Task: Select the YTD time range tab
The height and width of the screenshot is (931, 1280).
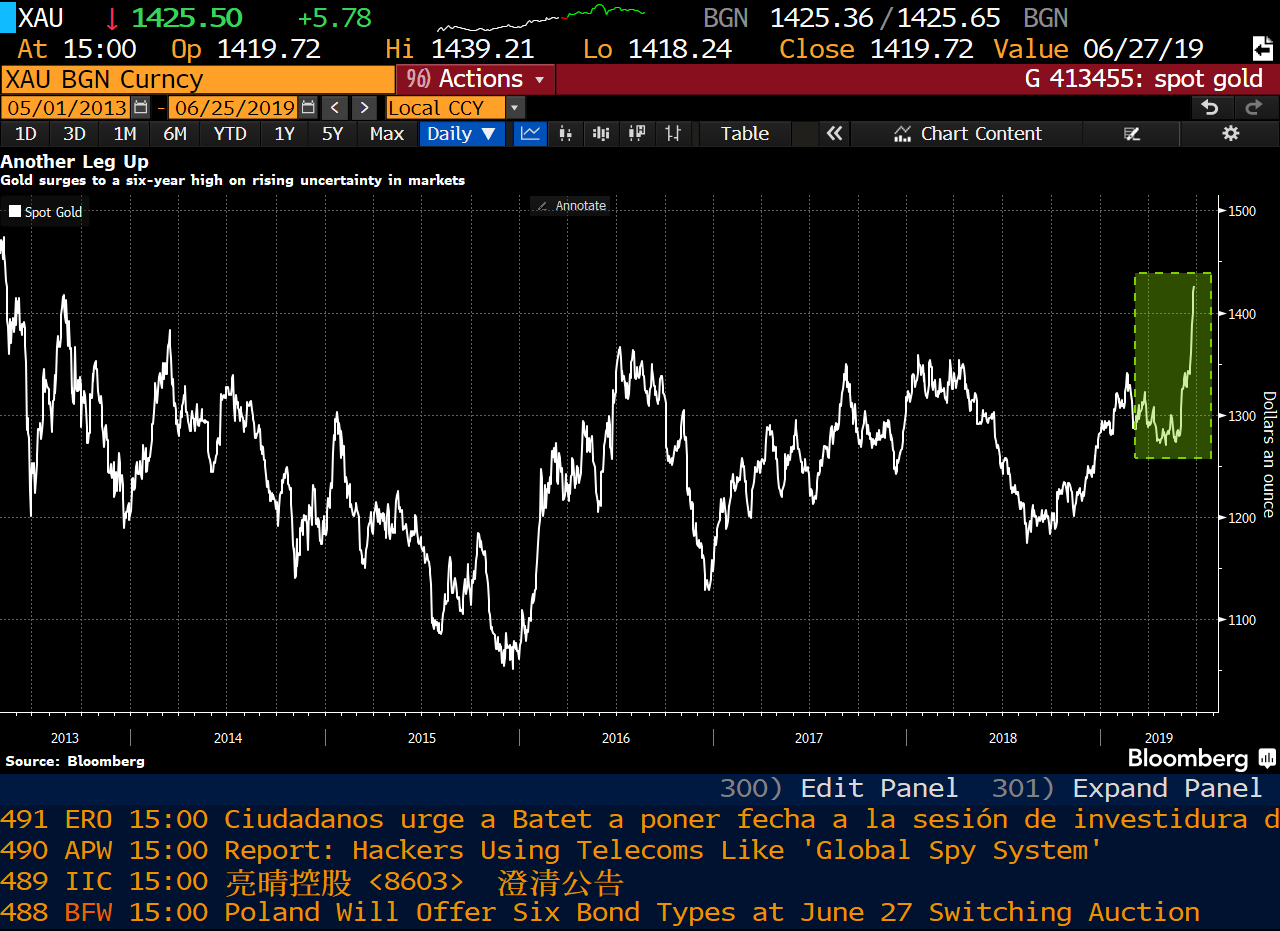Action: tap(230, 134)
